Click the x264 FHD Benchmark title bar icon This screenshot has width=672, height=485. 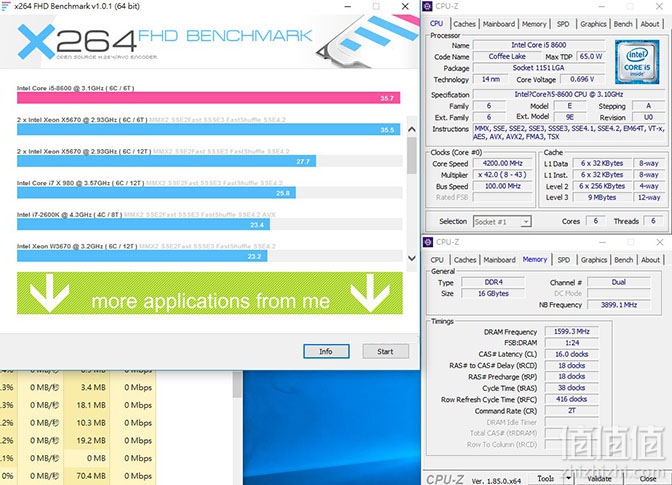click(x=6, y=6)
